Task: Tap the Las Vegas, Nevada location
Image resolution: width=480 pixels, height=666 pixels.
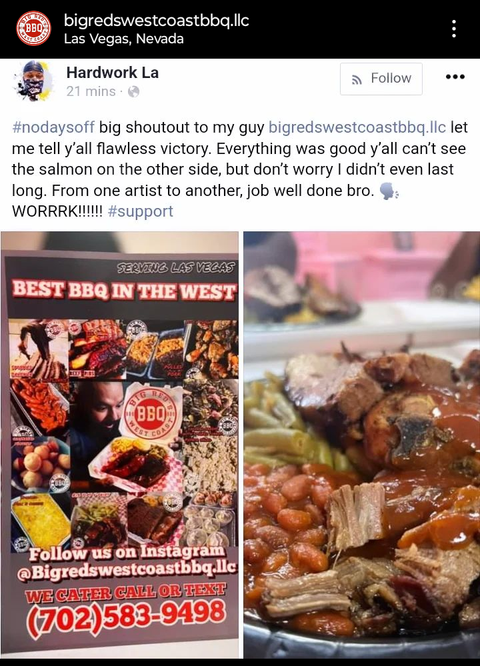Action: [x=124, y=39]
